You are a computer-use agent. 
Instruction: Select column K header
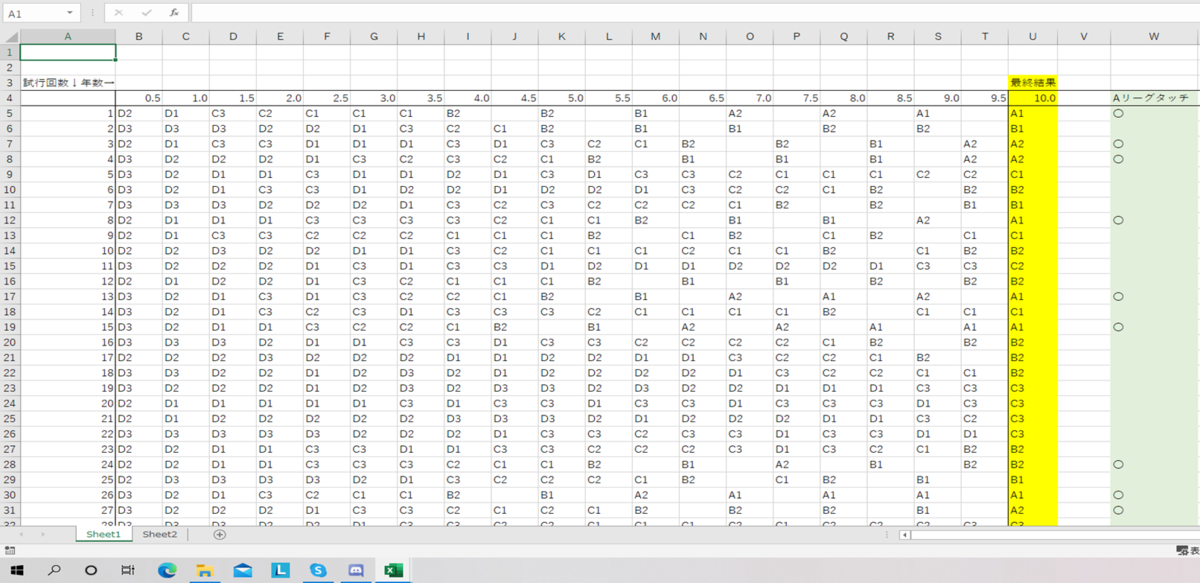pos(562,37)
